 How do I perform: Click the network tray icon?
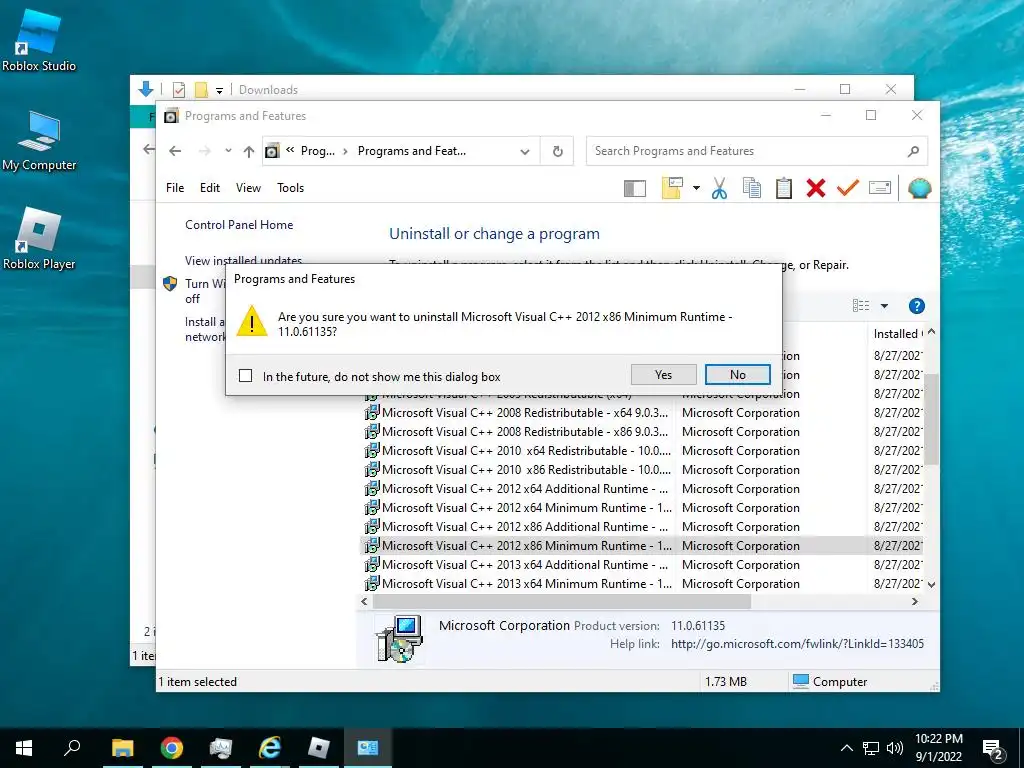point(871,748)
